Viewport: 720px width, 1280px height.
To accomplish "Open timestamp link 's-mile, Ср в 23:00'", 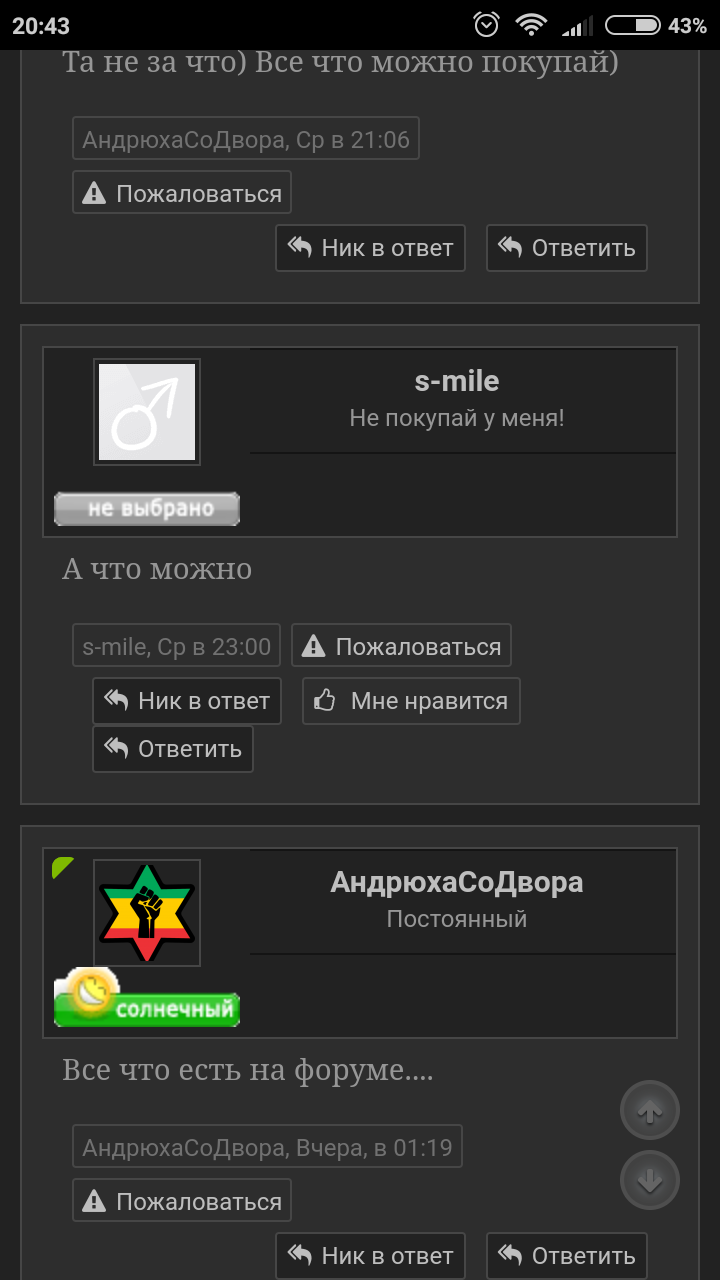I will point(177,646).
